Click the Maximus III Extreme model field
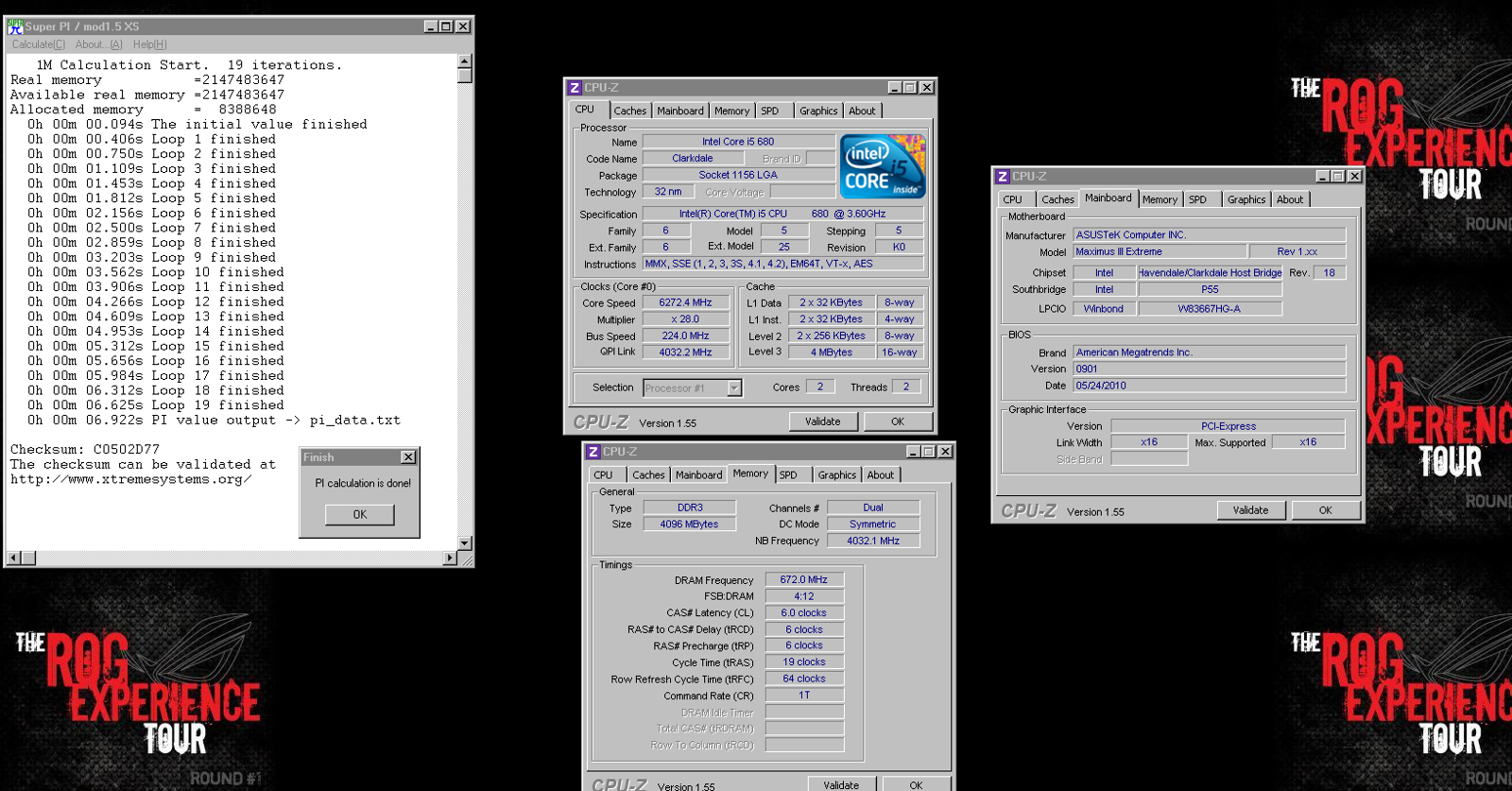 coord(1160,252)
